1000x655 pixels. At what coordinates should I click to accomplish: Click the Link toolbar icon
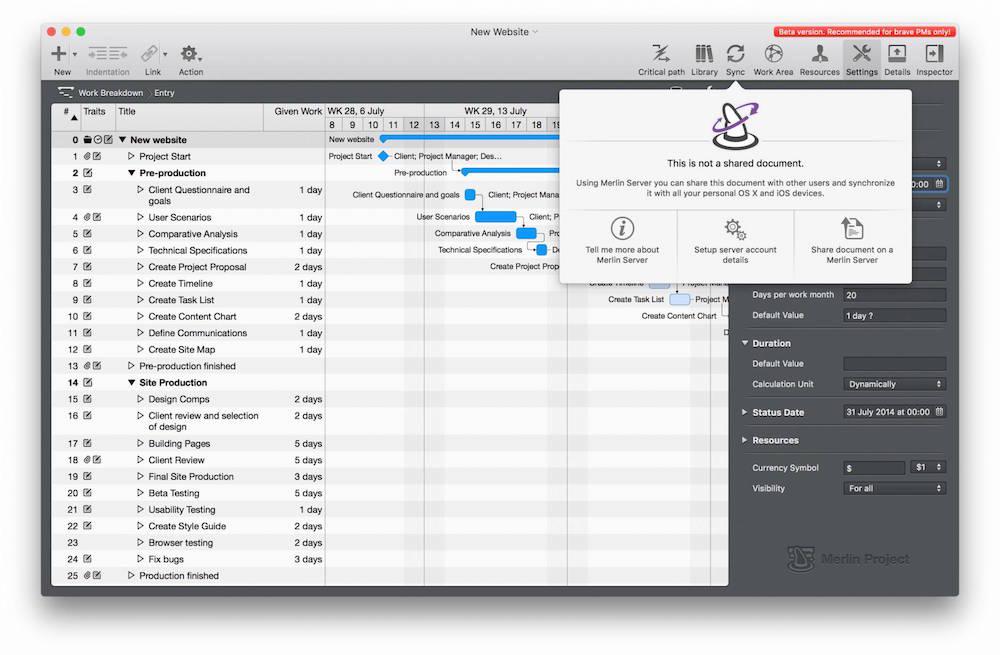point(149,54)
